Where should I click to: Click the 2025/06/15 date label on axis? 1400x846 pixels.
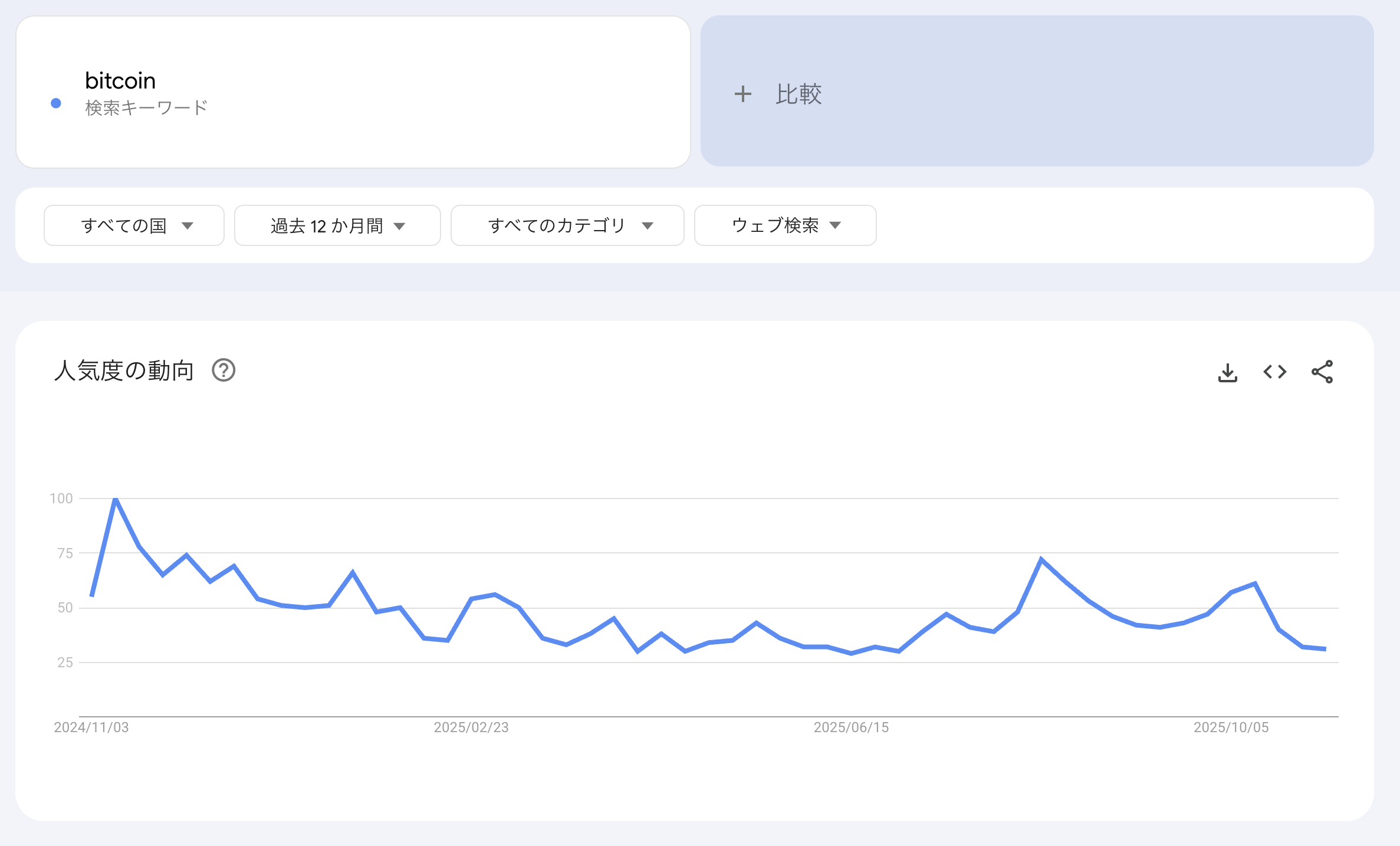pyautogui.click(x=851, y=727)
